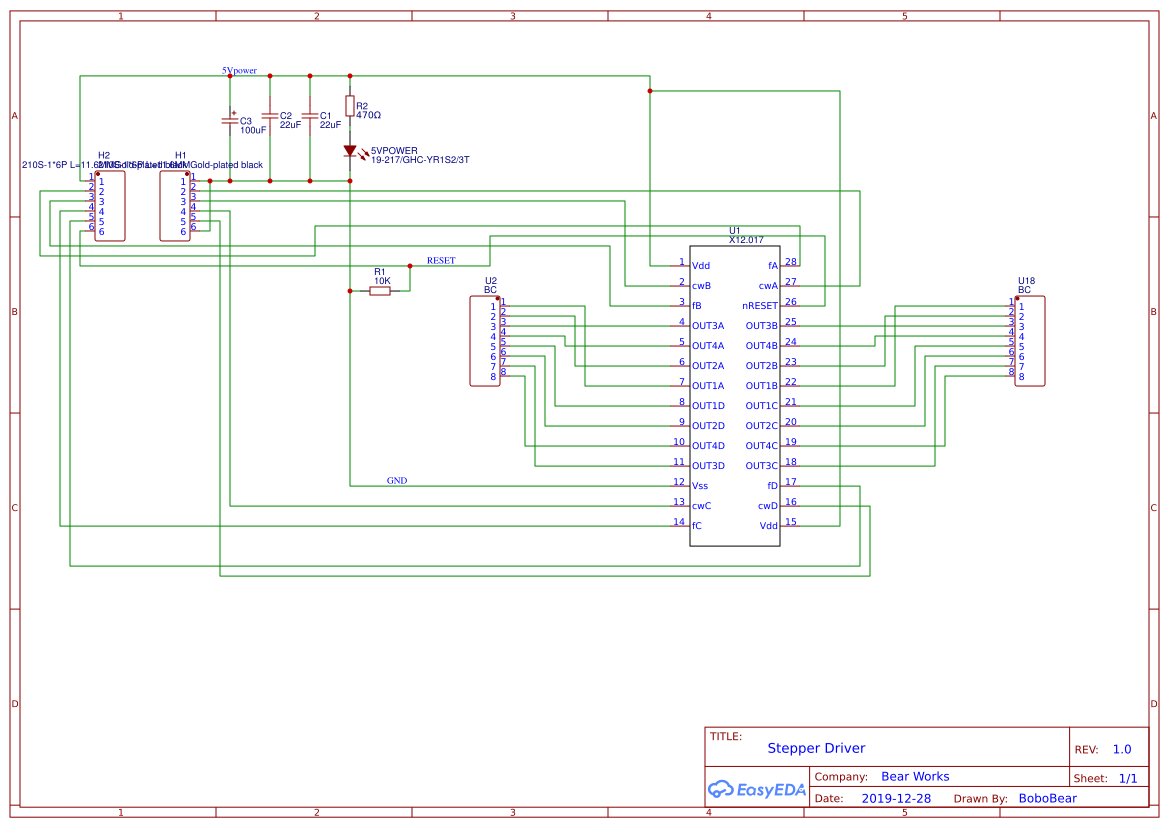This screenshot has height=828, width=1169.
Task: Click the EasyEDA logo in title block
Action: (756, 790)
